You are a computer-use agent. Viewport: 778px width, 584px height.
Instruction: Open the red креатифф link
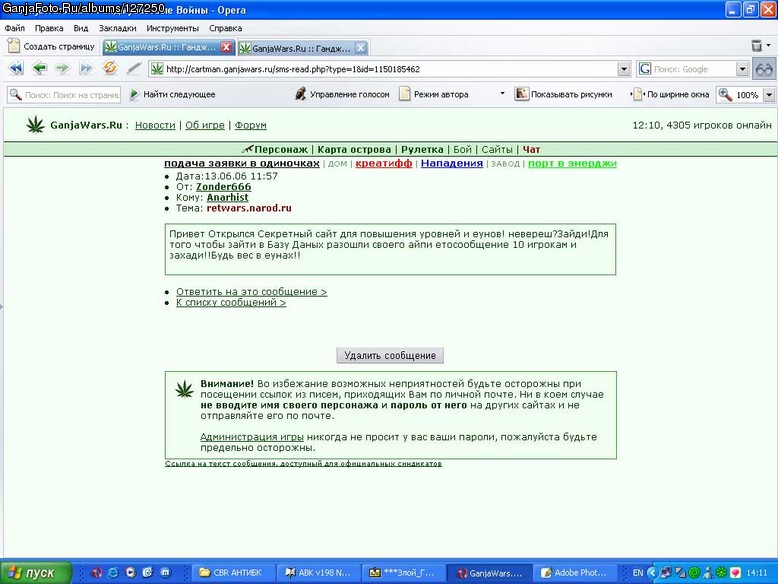coord(384,163)
